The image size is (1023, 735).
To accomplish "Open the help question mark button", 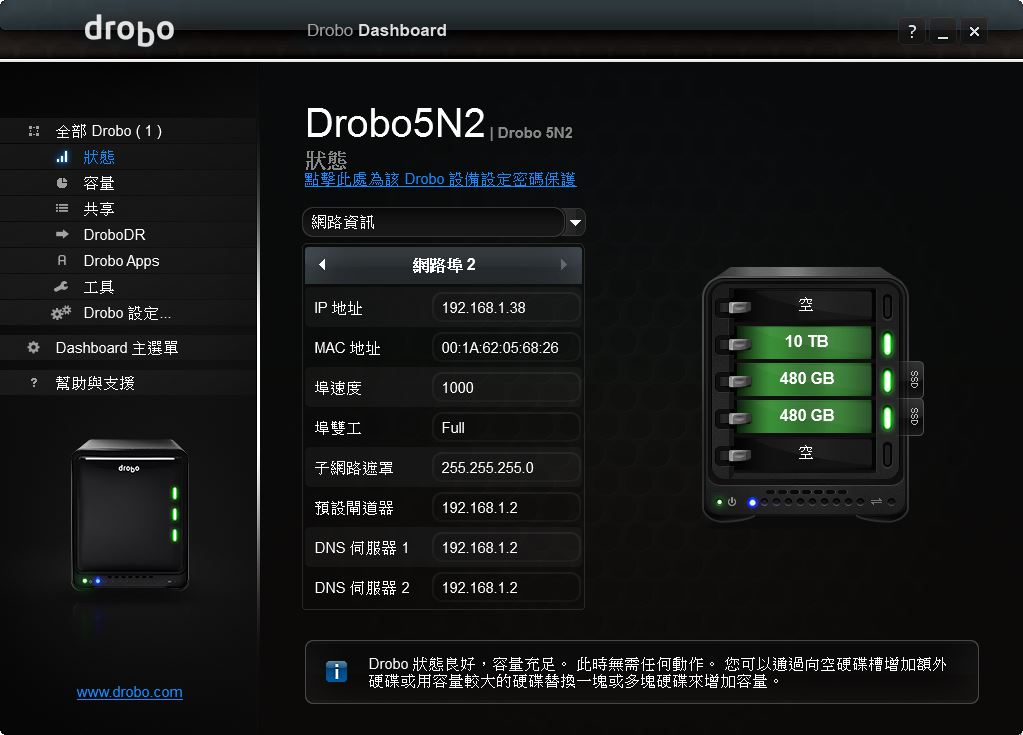I will click(x=911, y=32).
